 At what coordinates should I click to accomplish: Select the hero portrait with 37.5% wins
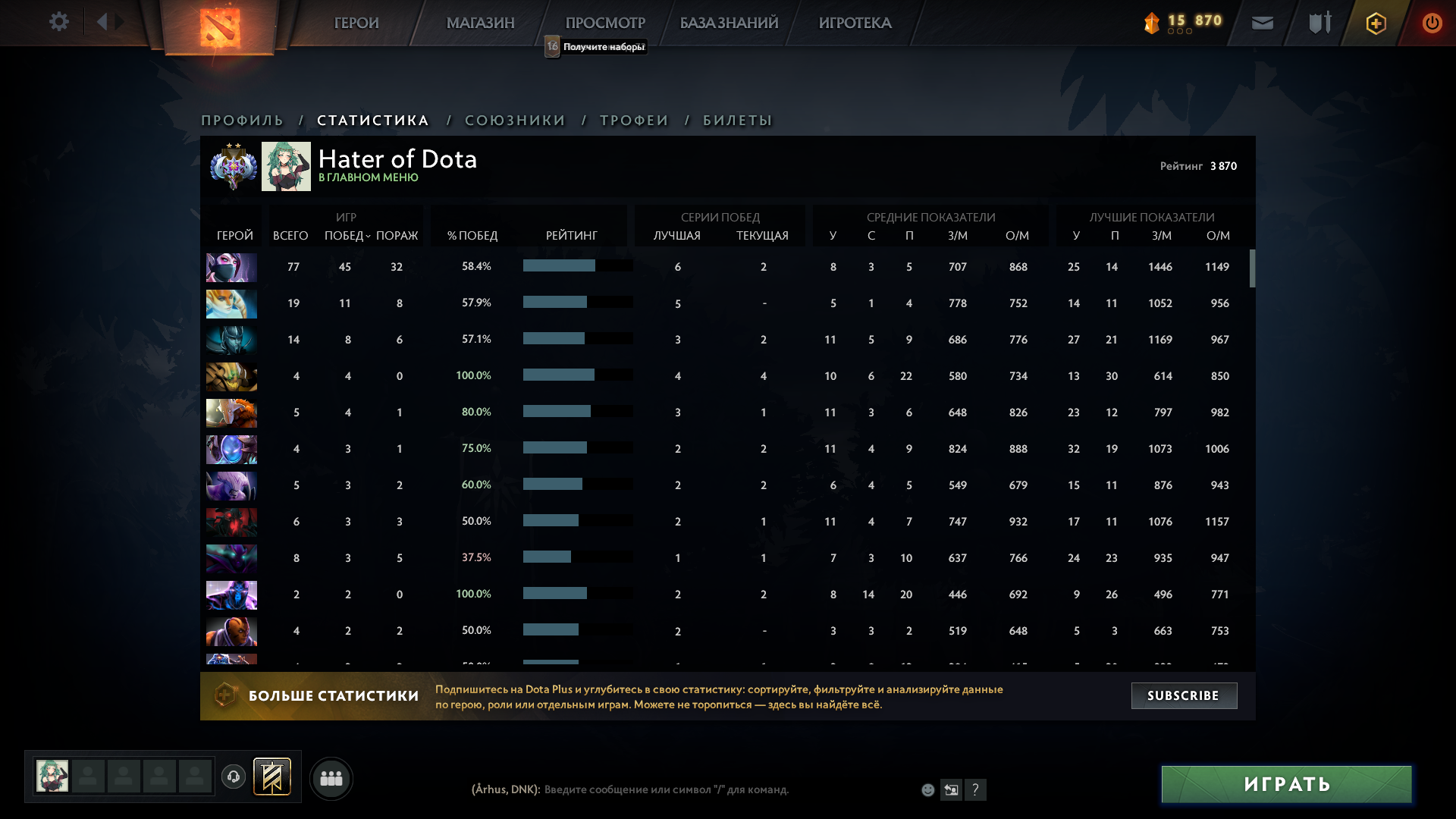[x=231, y=559]
